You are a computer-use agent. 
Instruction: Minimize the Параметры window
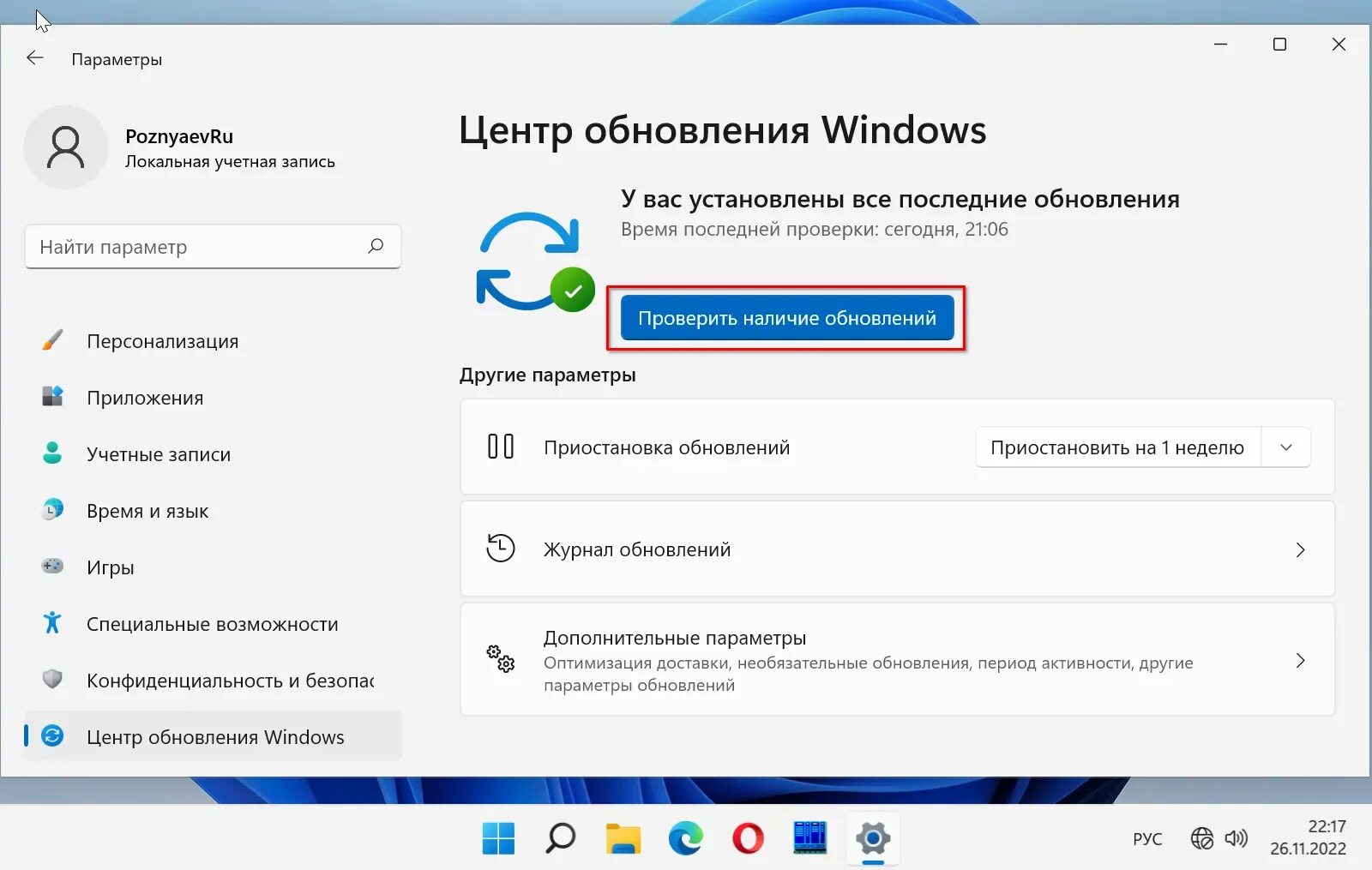[x=1220, y=44]
